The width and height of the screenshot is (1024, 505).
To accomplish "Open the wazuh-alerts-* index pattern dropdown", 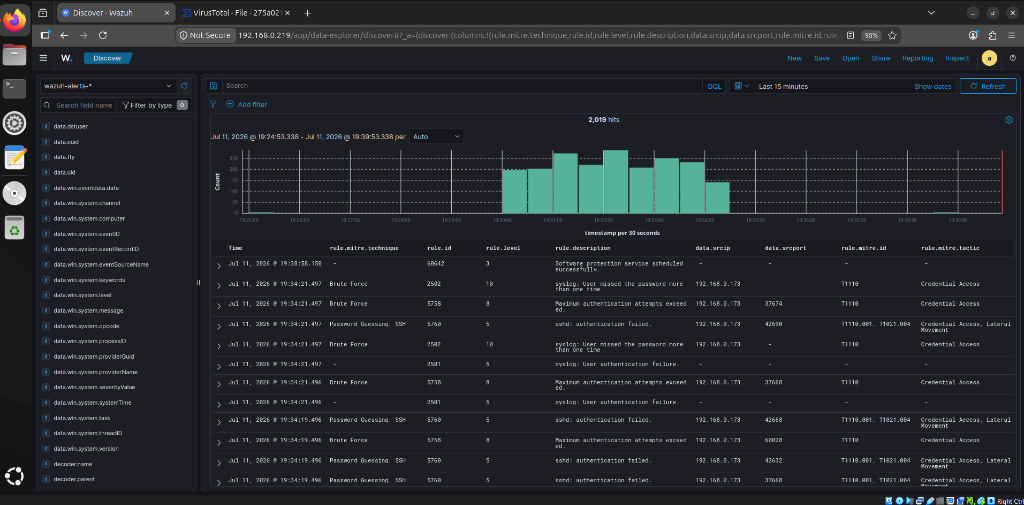I will pos(107,86).
